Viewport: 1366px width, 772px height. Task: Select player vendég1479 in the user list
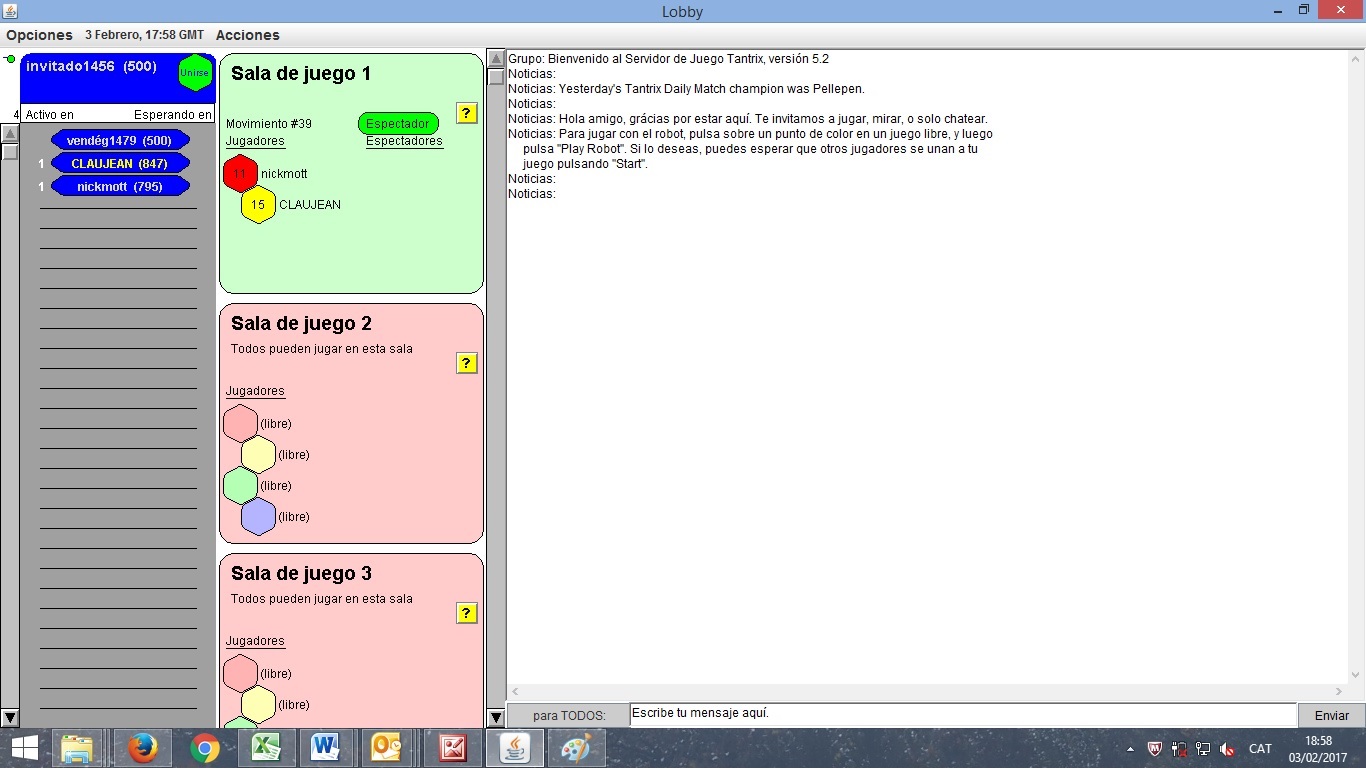[x=120, y=141]
